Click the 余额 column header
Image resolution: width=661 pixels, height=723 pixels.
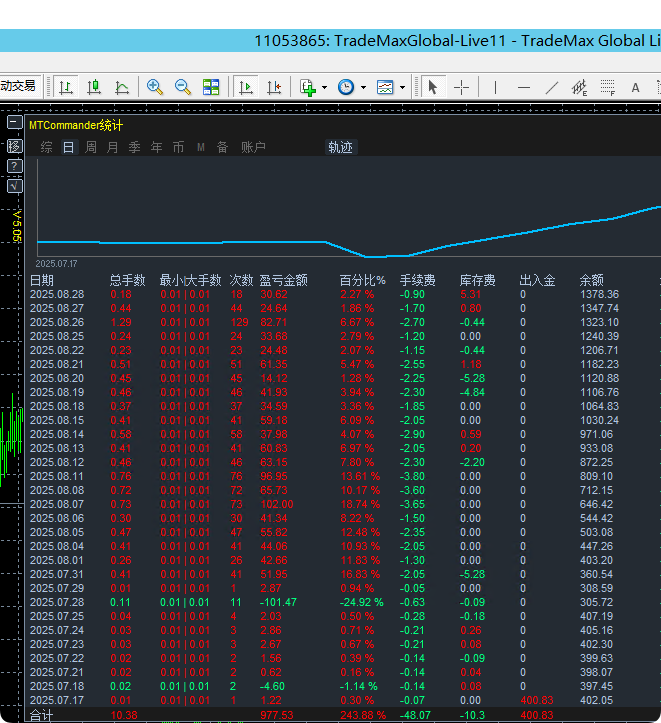pyautogui.click(x=591, y=280)
